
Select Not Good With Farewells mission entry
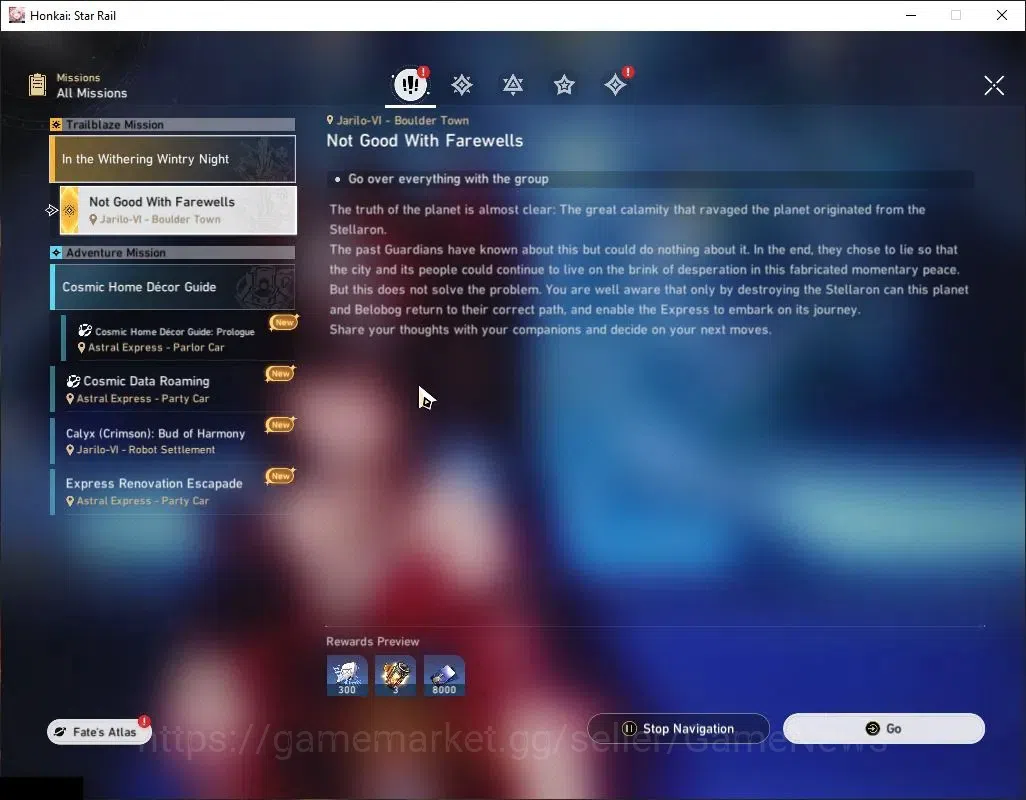[x=178, y=210]
